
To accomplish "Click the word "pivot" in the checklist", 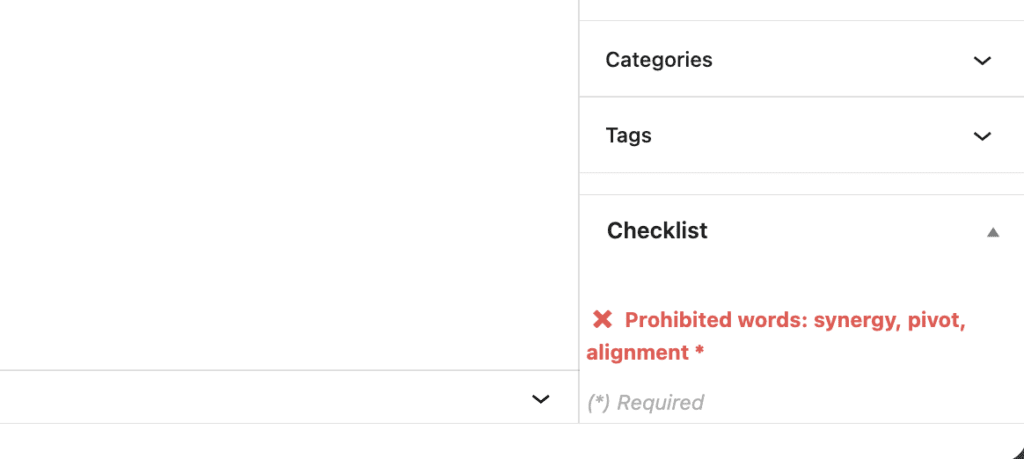I will tap(934, 320).
